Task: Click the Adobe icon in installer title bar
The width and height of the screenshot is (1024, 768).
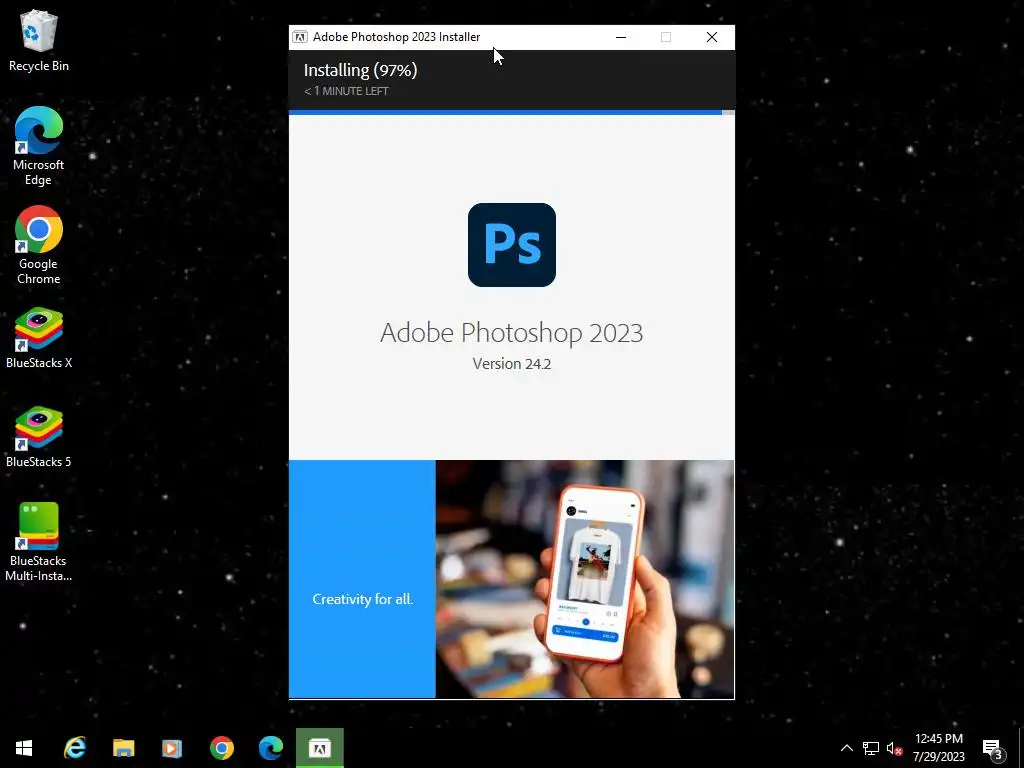Action: point(300,37)
